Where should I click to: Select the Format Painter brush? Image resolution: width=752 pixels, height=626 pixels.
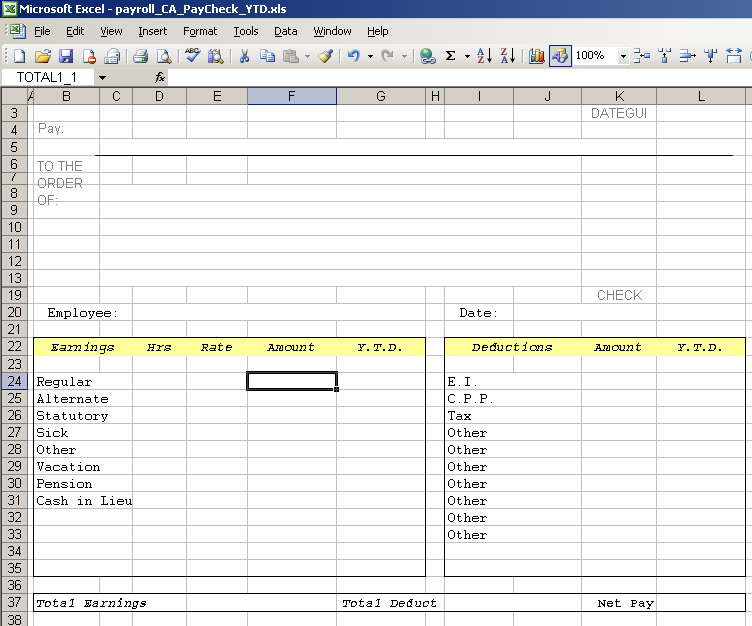325,56
